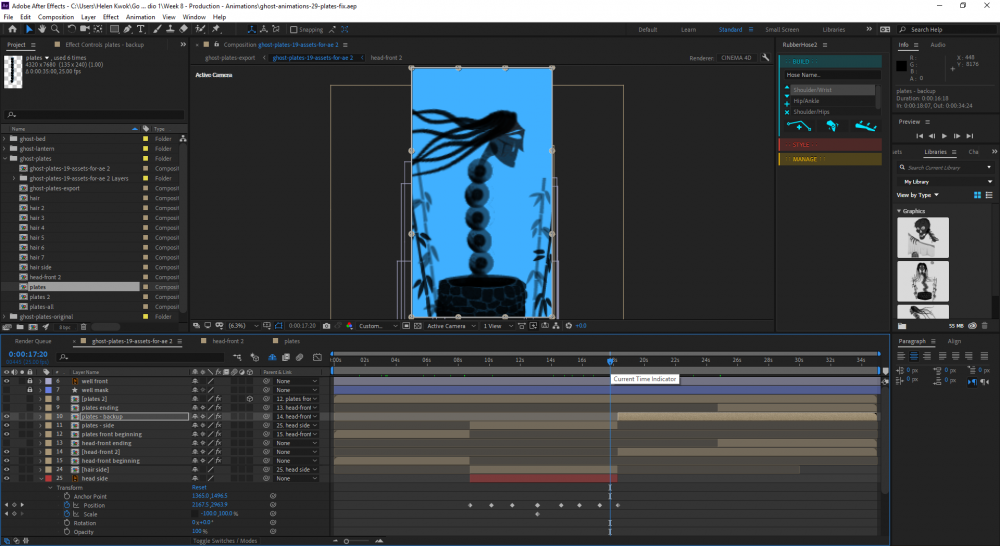Select the Home icon in the toolbar

tap(12, 29)
